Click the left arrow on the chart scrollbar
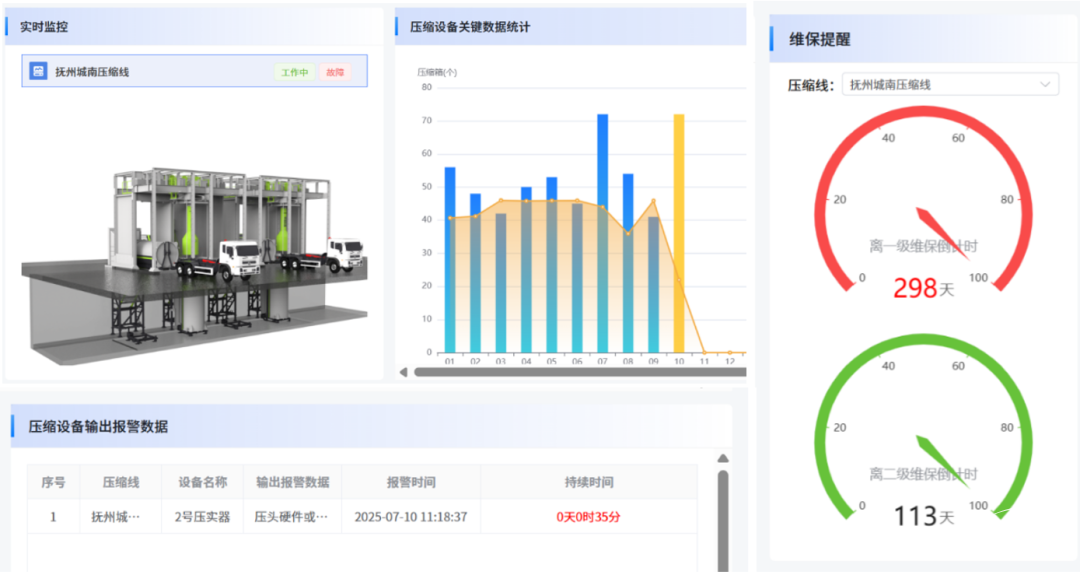The height and width of the screenshot is (575, 1080). 404,373
